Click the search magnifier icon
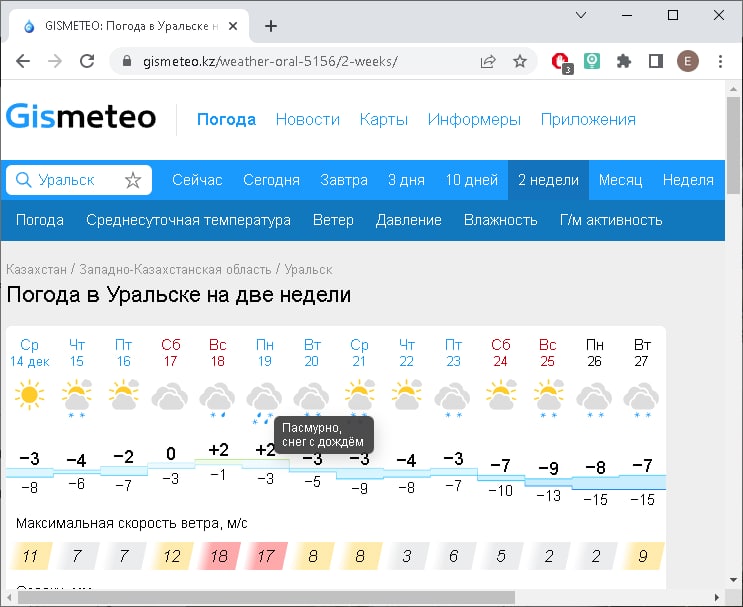This screenshot has height=607, width=743. 23,180
